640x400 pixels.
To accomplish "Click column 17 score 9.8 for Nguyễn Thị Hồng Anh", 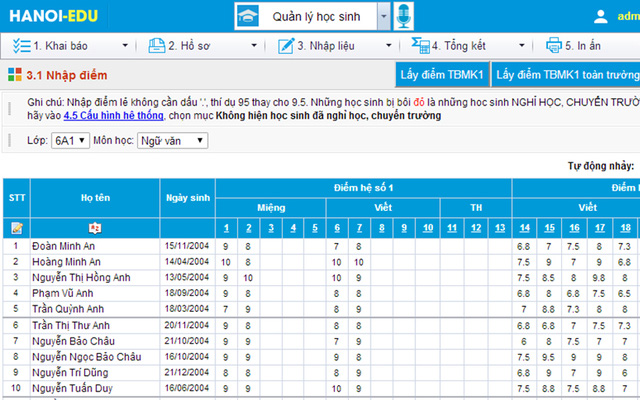I will [599, 278].
